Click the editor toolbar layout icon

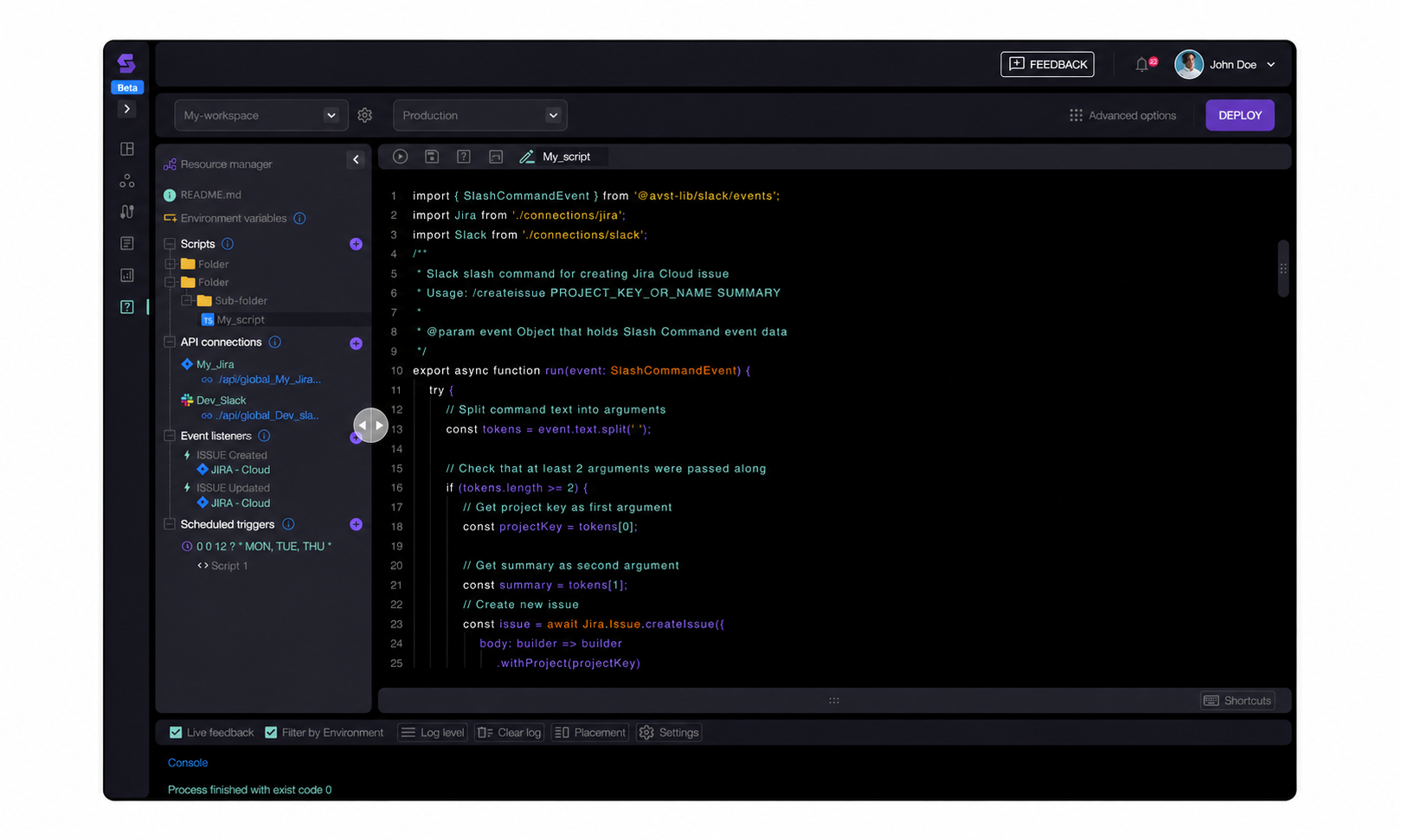(496, 157)
